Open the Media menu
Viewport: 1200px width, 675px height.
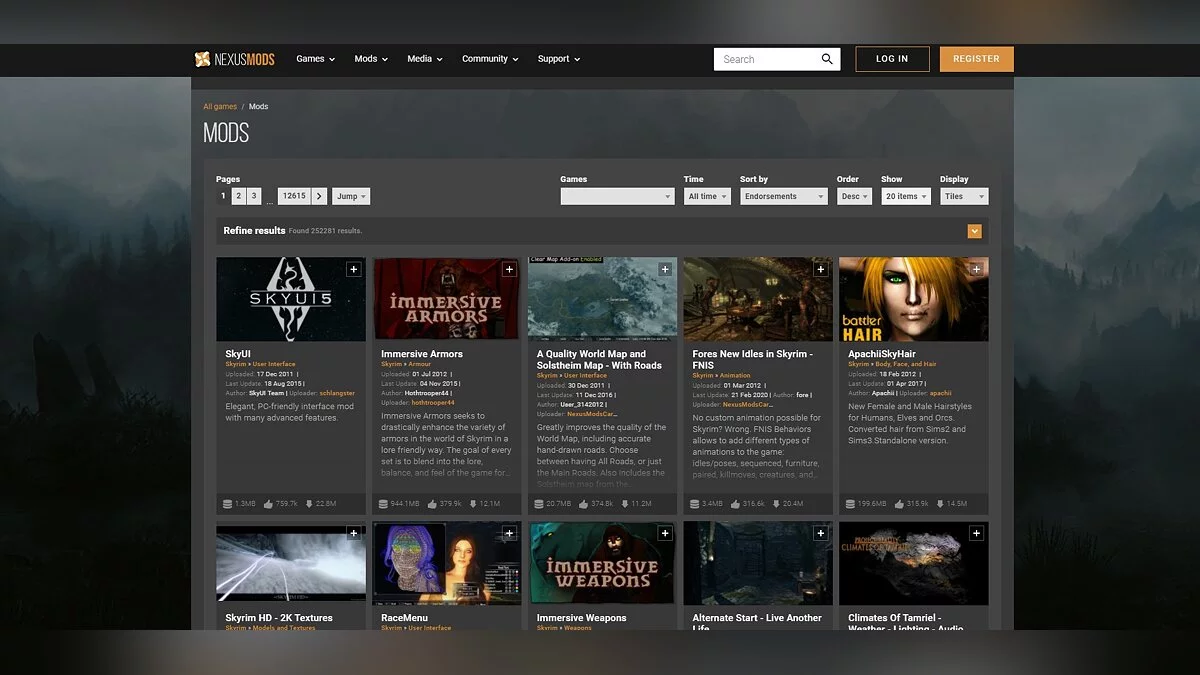424,59
